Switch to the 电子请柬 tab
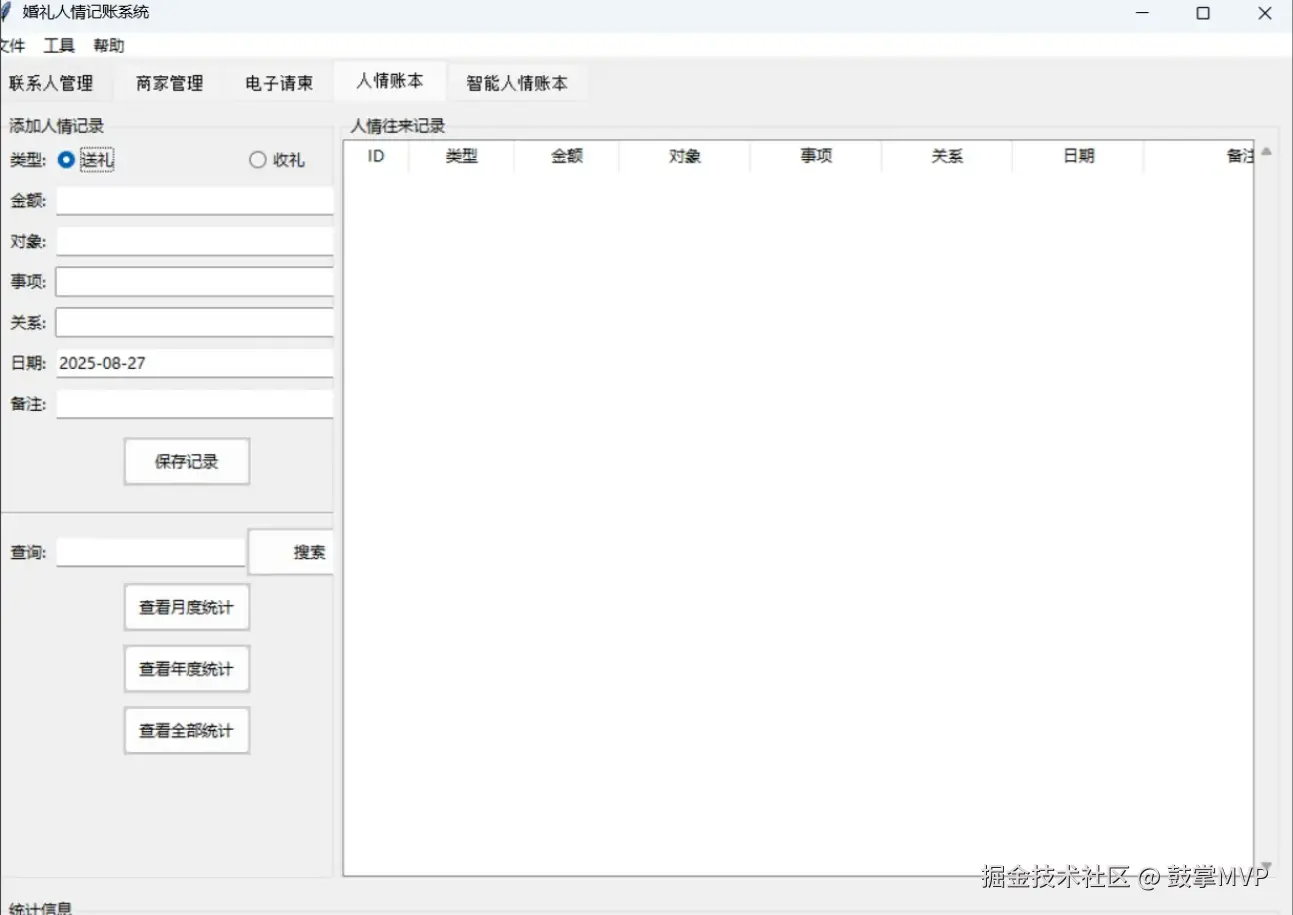 [279, 82]
